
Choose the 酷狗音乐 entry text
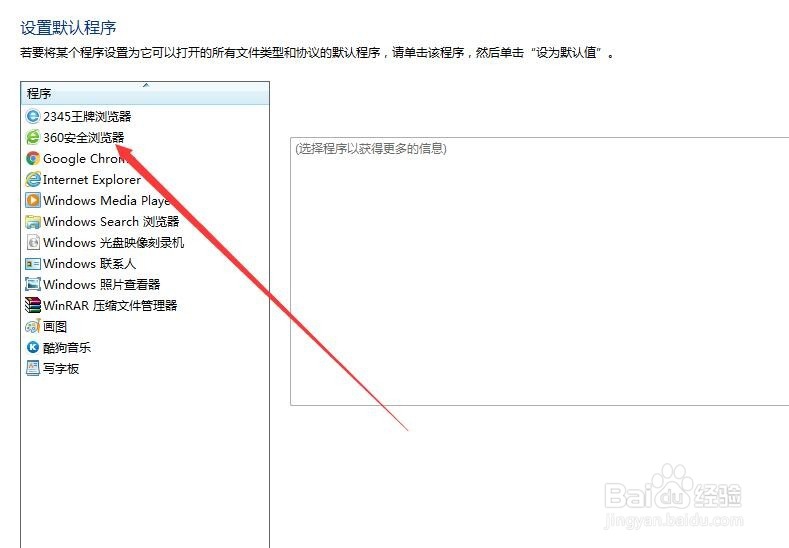coord(67,347)
